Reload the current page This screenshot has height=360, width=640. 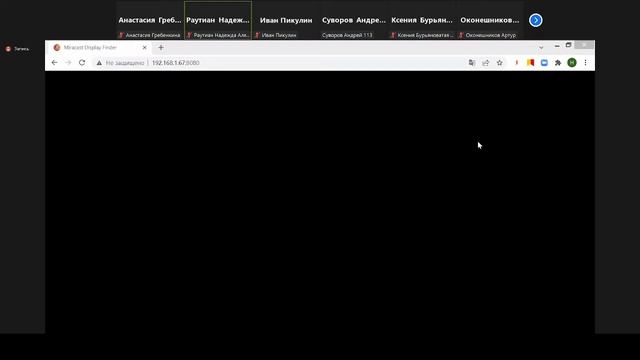tap(82, 63)
